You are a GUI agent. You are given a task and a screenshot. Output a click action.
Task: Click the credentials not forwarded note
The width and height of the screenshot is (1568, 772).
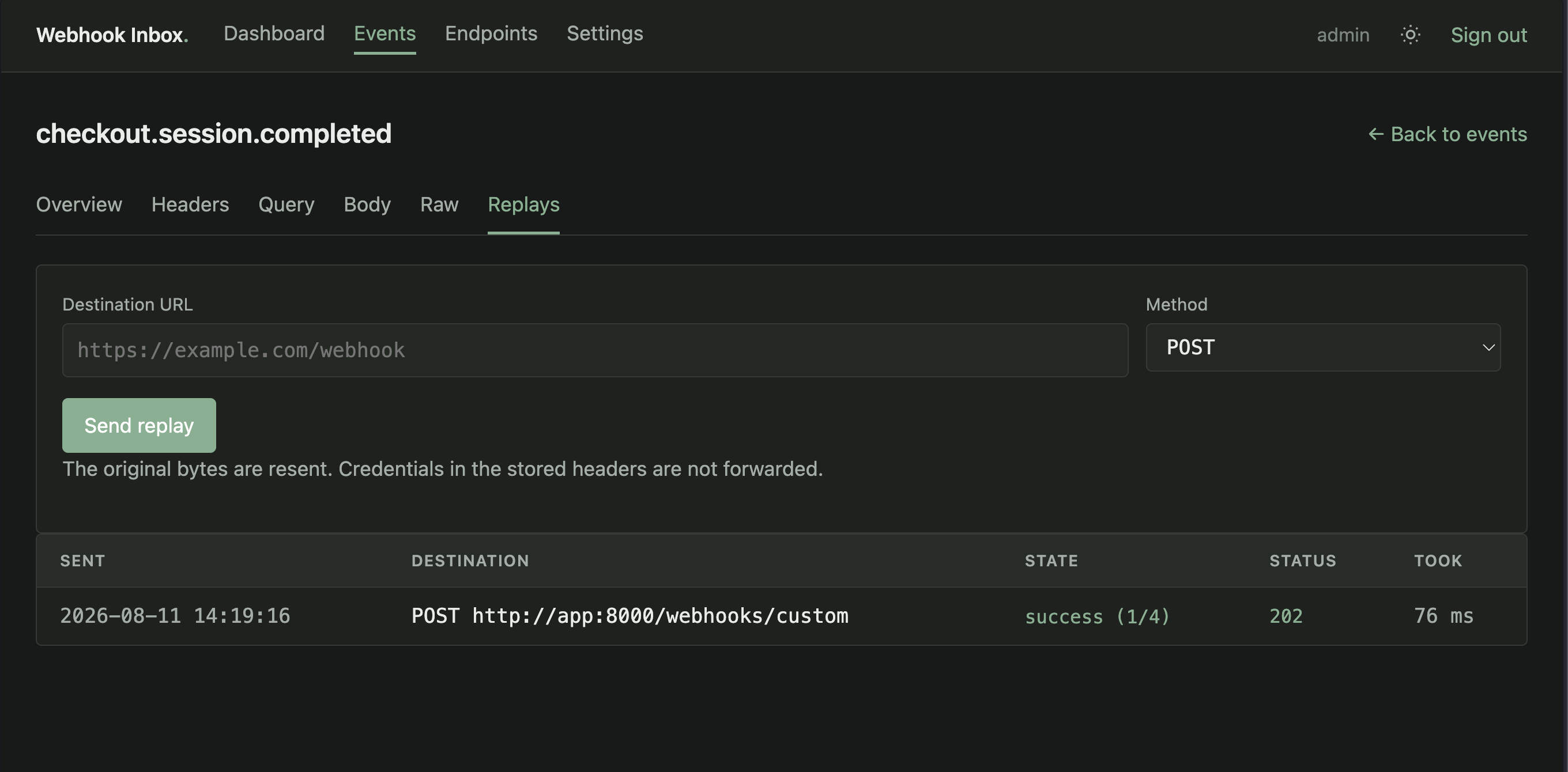443,469
